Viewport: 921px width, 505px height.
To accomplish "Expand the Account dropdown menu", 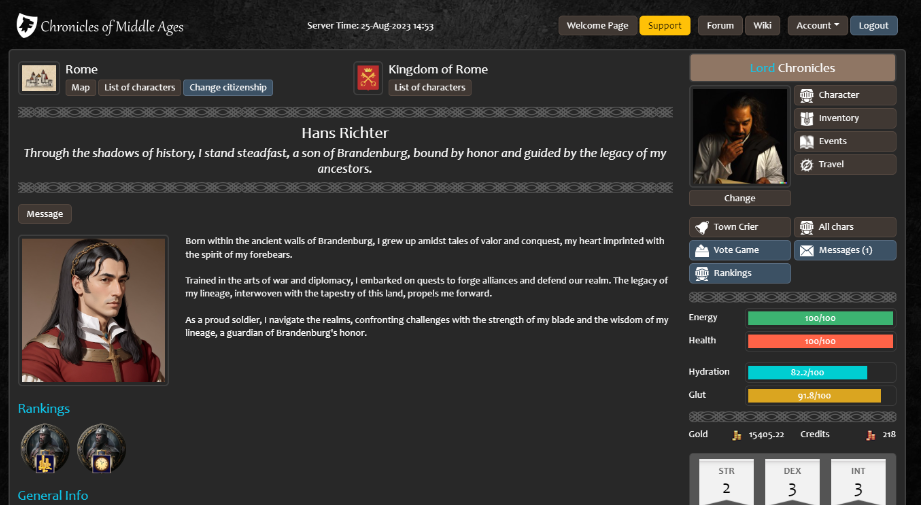I will (x=816, y=26).
